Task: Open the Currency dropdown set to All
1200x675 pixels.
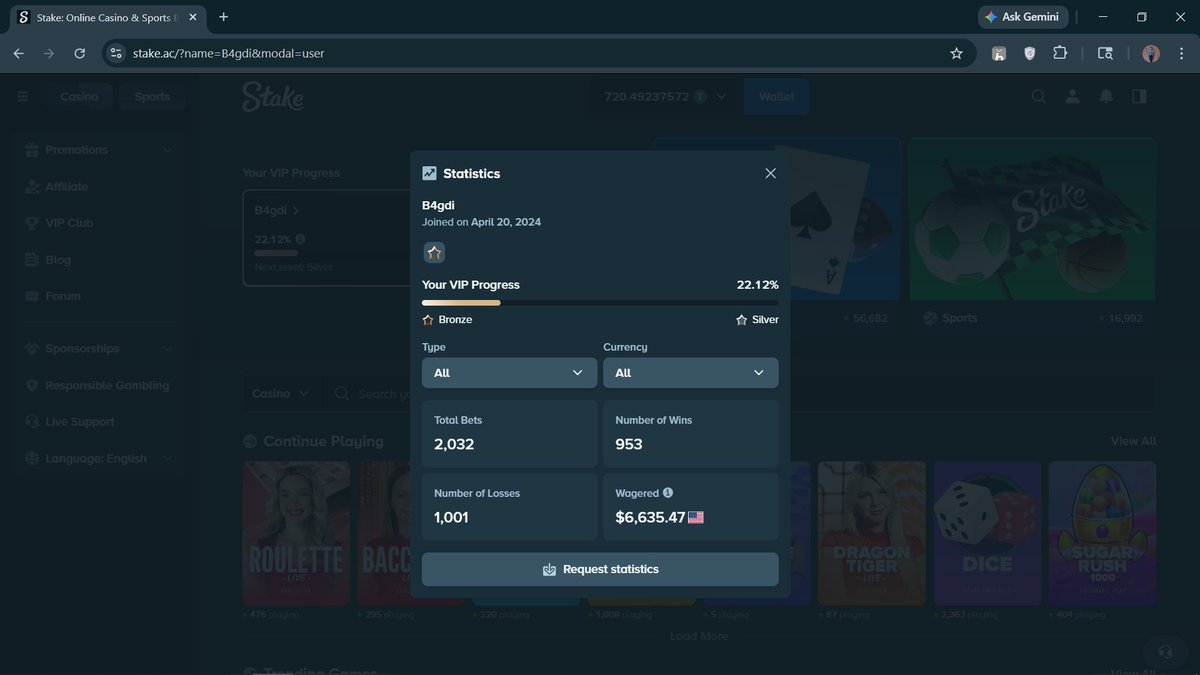Action: click(691, 373)
